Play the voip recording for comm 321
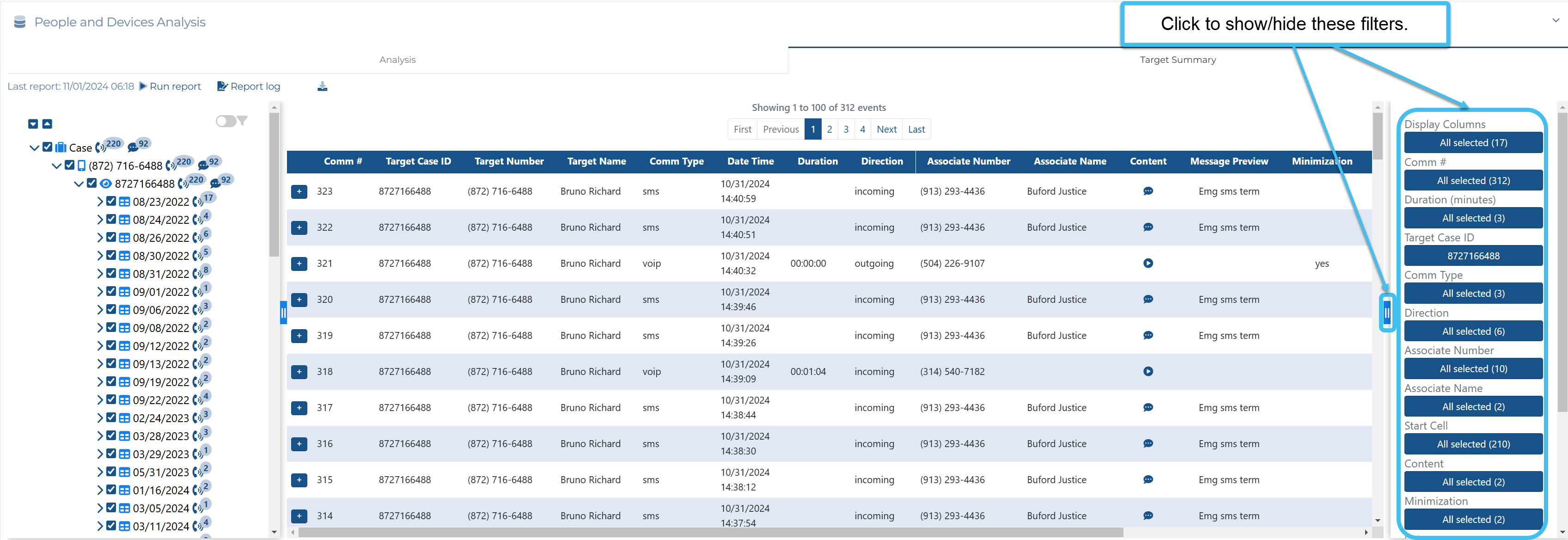 [1147, 264]
